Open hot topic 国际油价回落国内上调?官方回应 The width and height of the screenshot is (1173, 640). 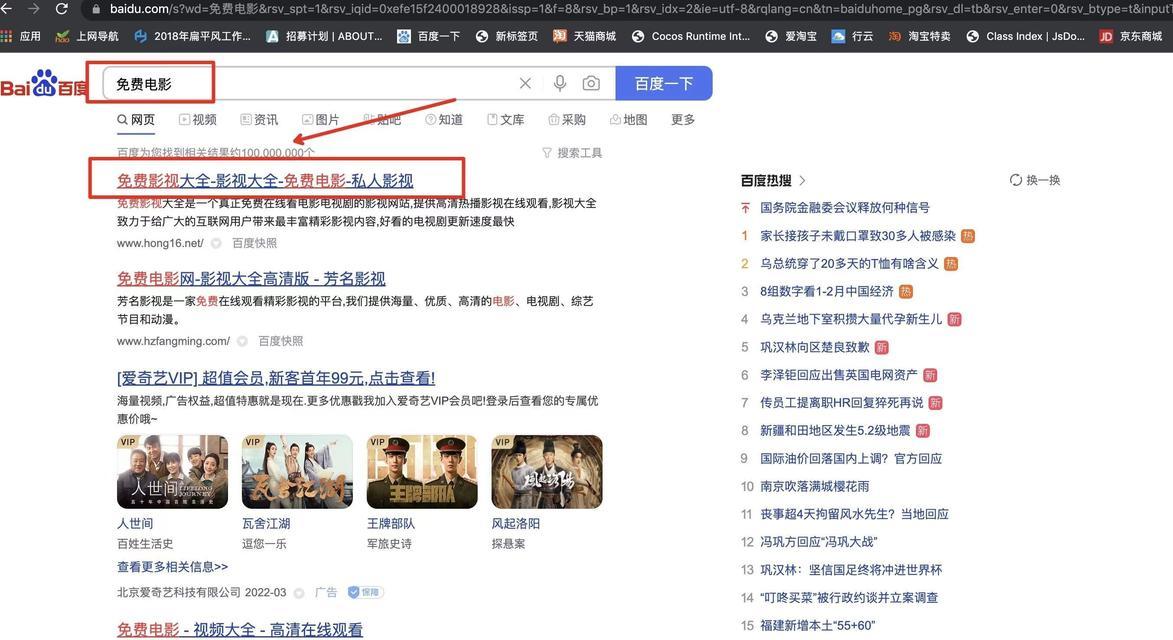coord(851,458)
